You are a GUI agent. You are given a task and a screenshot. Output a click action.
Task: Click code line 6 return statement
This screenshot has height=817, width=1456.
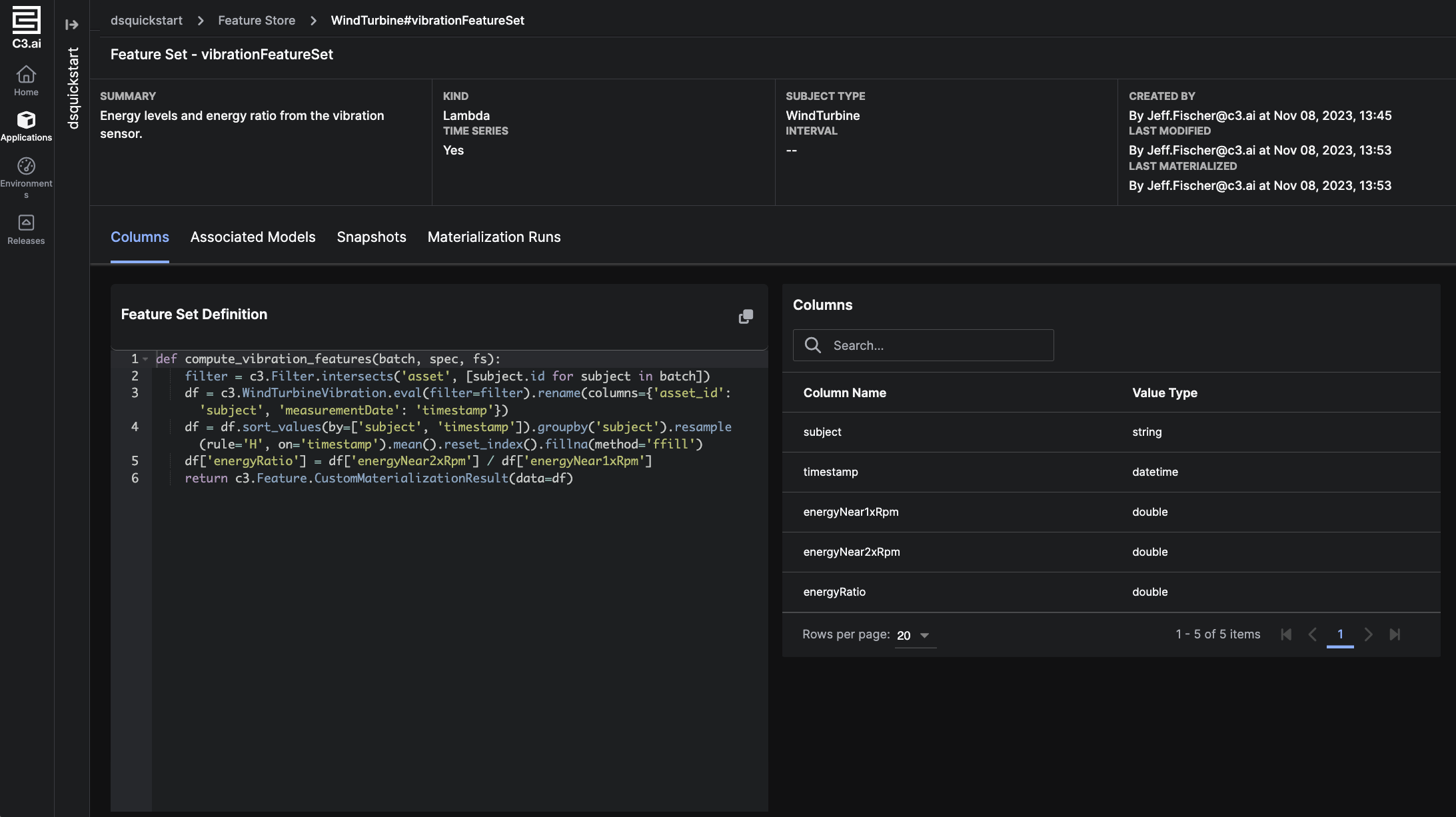[379, 478]
